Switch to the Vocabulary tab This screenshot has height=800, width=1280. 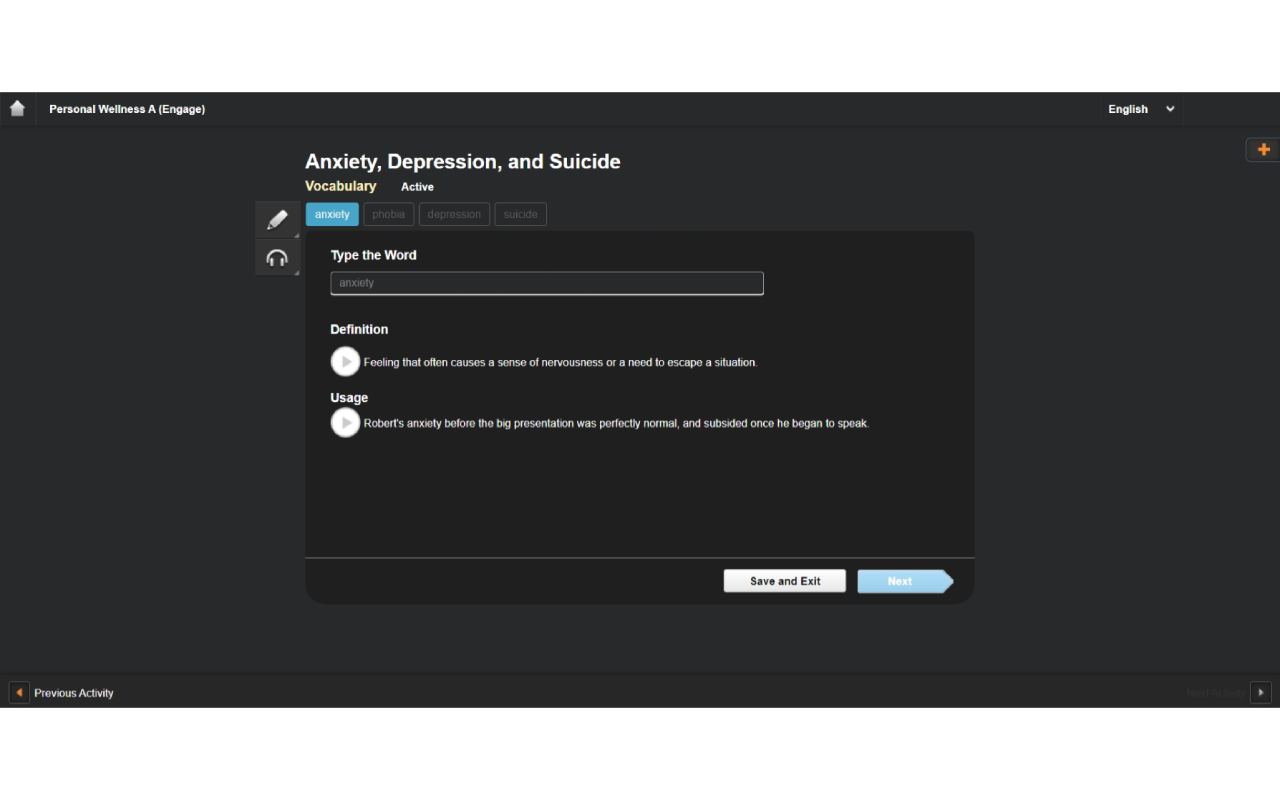click(x=340, y=186)
